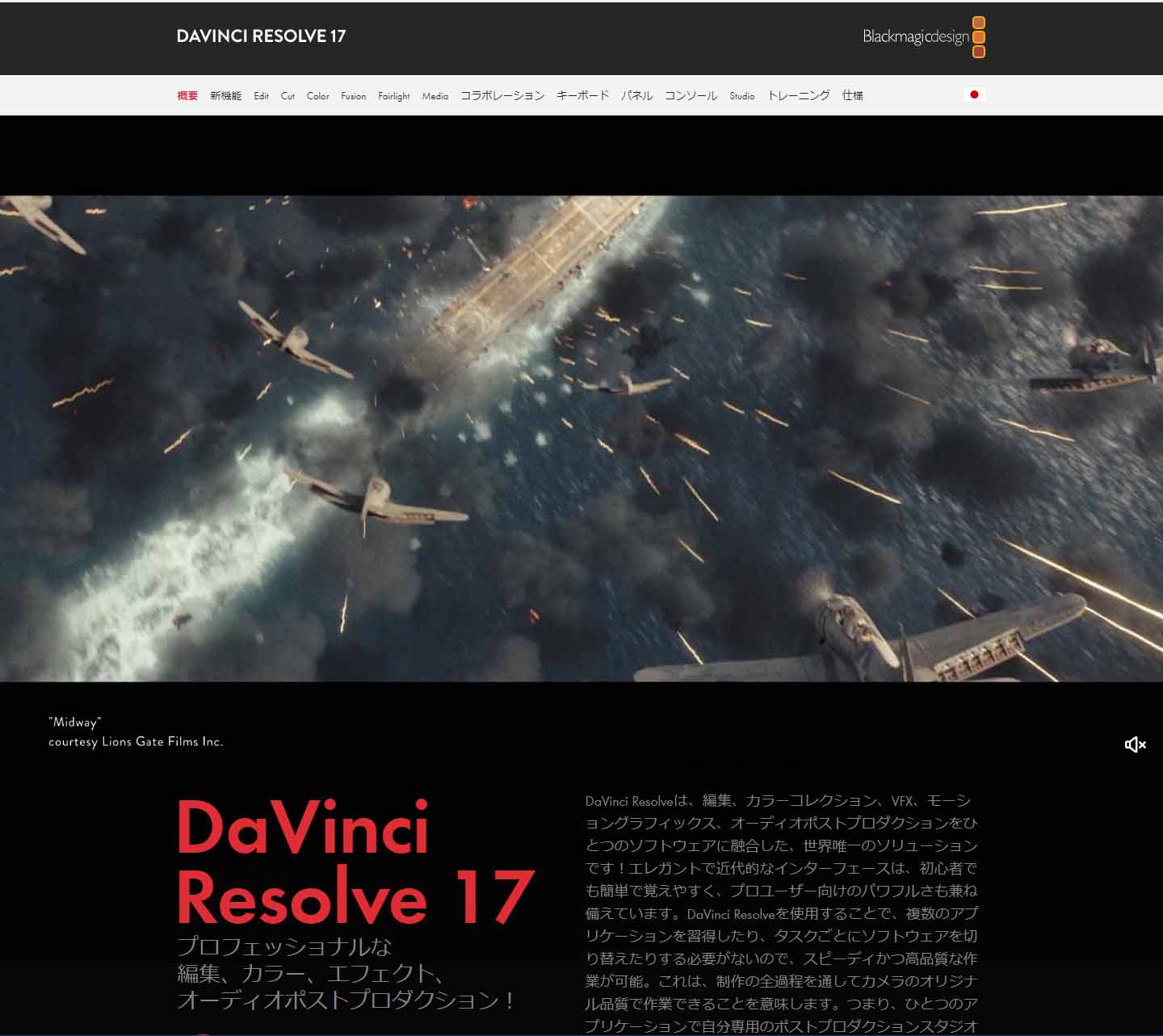The image size is (1163, 1036).
Task: Open the Japan flag region selector
Action: tap(974, 94)
